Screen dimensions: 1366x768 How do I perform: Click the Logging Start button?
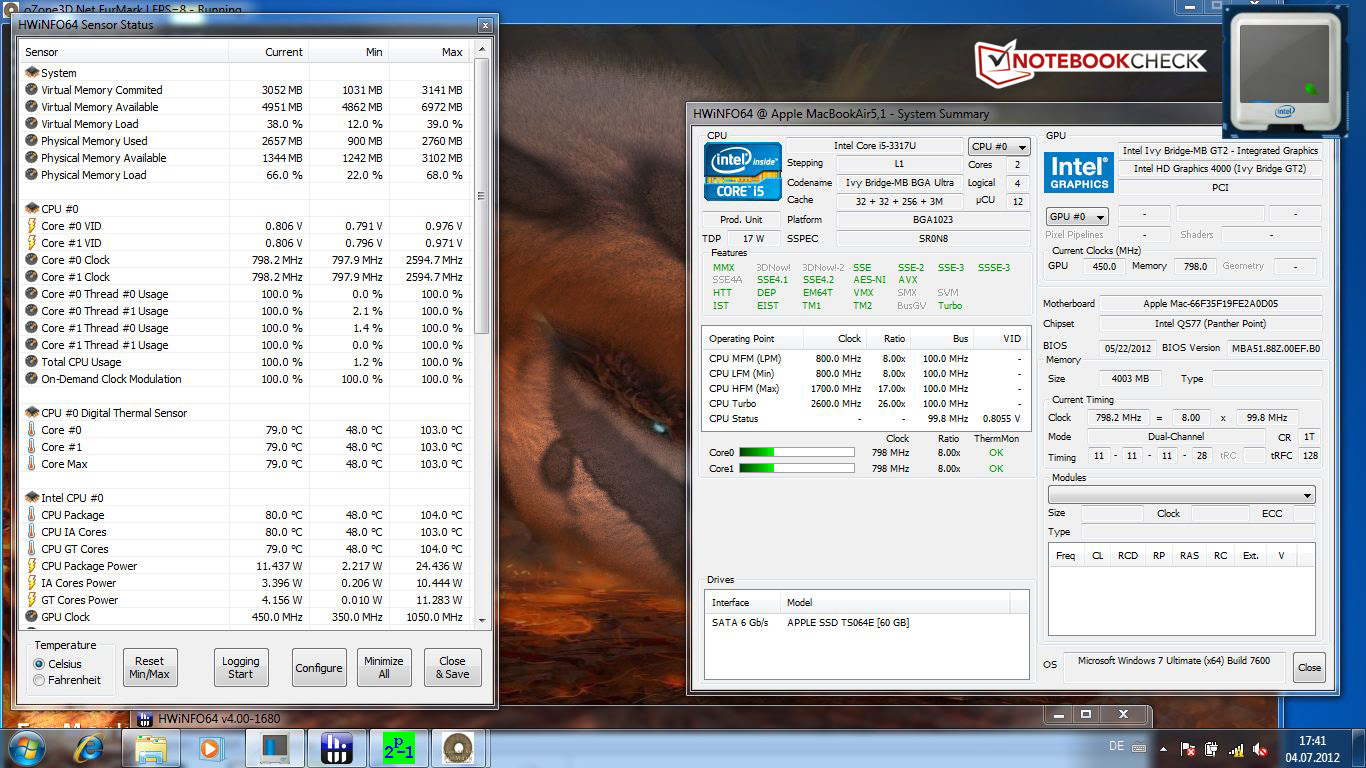tap(240, 668)
